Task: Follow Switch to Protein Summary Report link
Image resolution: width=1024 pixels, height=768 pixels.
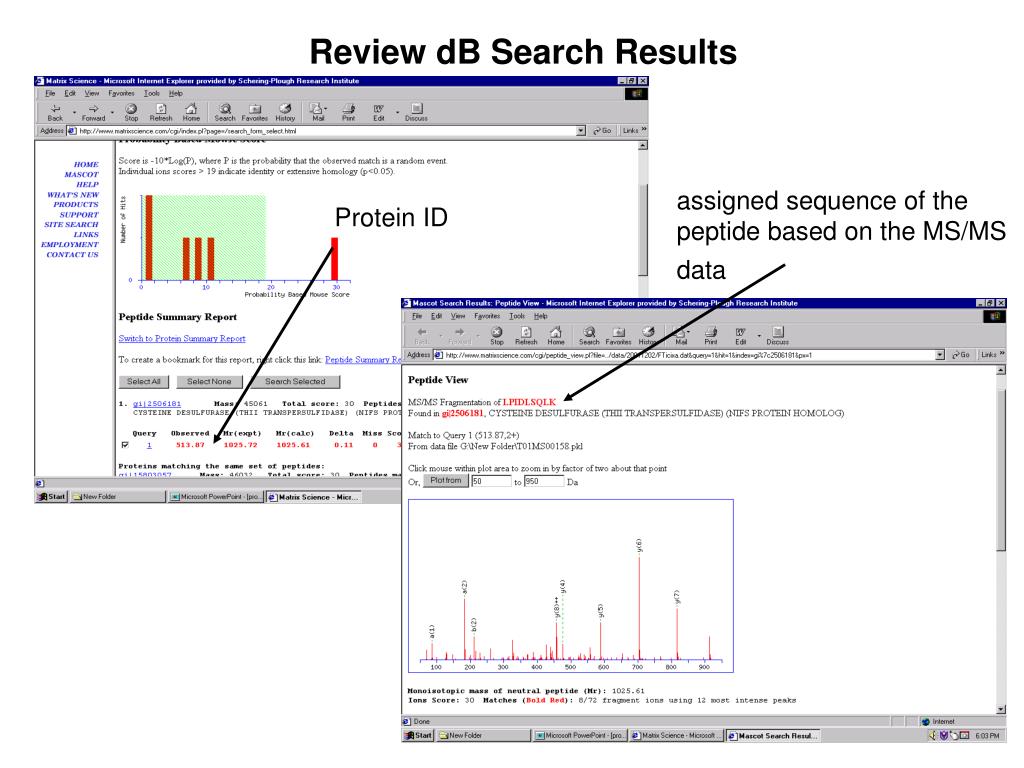Action: [182, 338]
